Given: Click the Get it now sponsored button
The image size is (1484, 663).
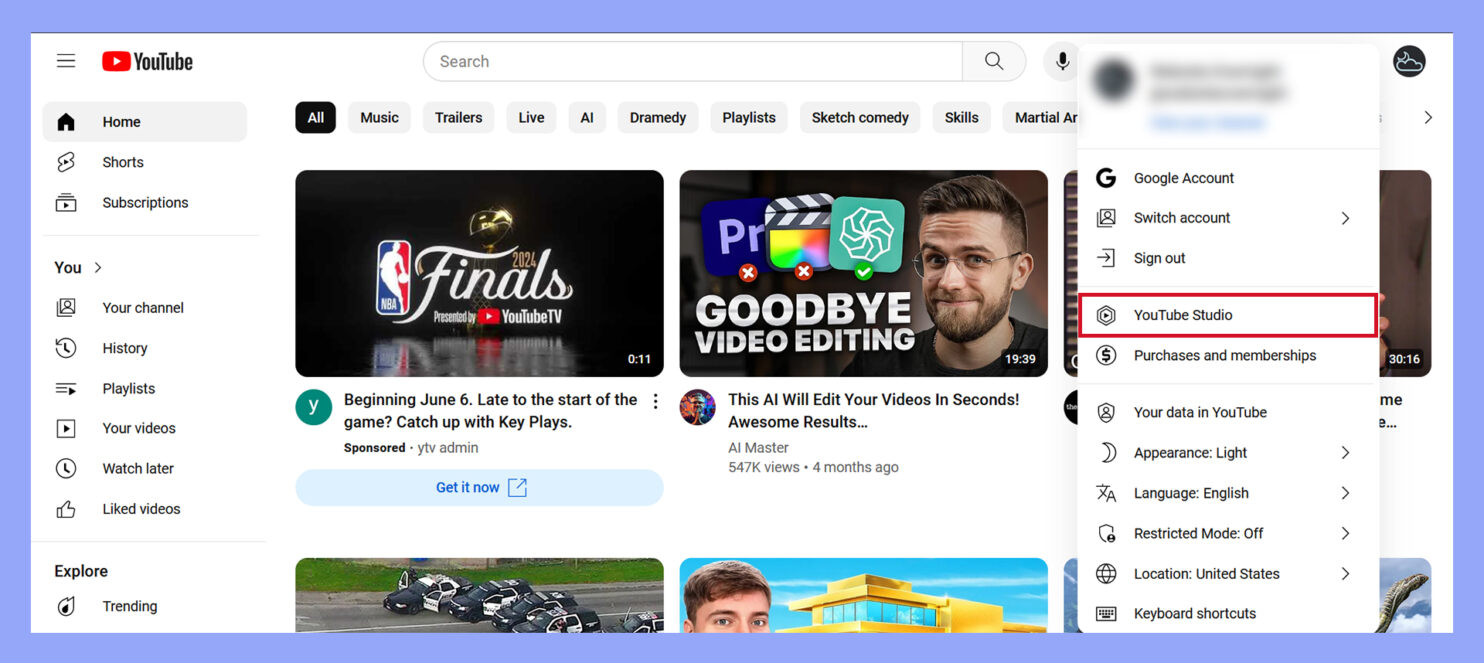Looking at the screenshot, I should click(479, 487).
